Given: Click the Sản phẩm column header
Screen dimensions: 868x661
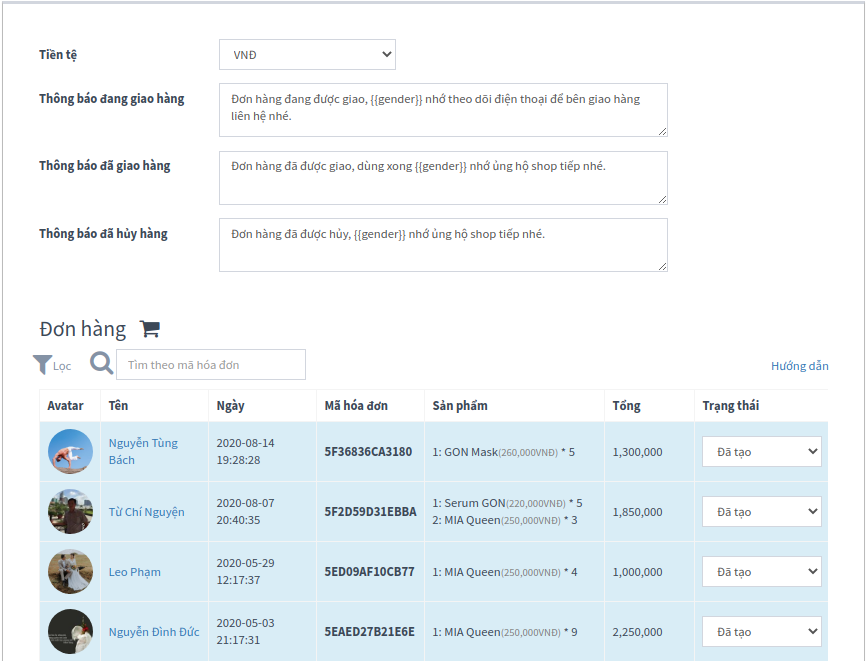Looking at the screenshot, I should 460,406.
